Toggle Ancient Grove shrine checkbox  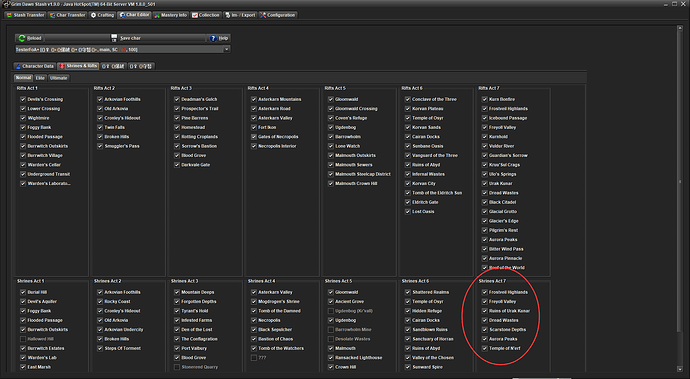331,302
